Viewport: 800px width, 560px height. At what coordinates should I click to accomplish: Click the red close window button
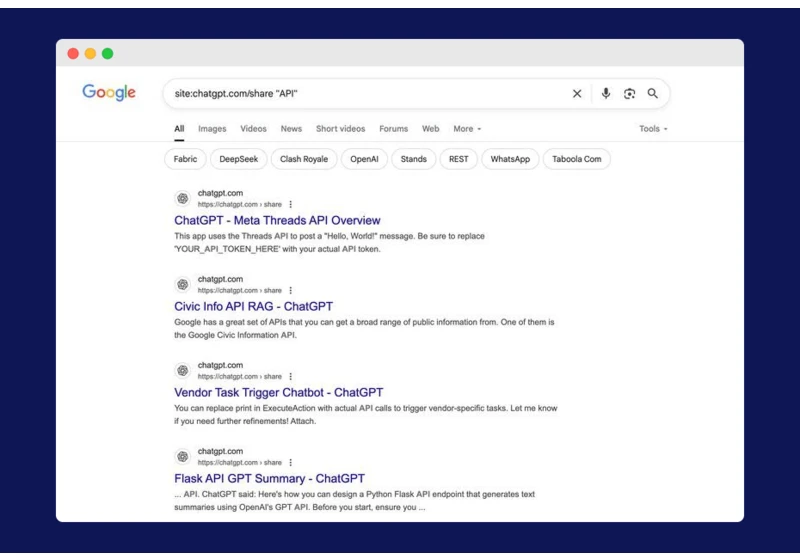(x=73, y=54)
